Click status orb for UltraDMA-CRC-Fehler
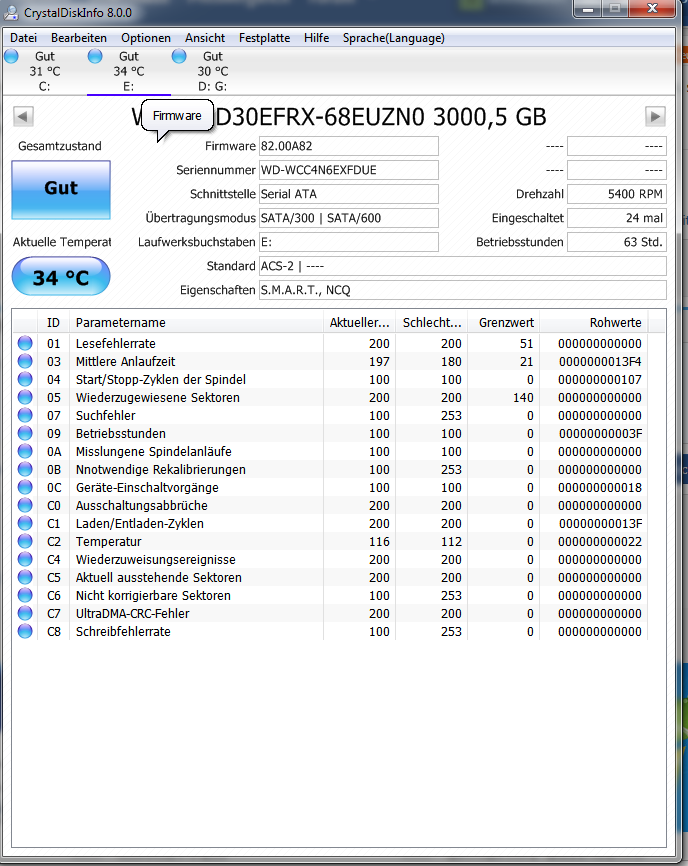 pos(25,613)
